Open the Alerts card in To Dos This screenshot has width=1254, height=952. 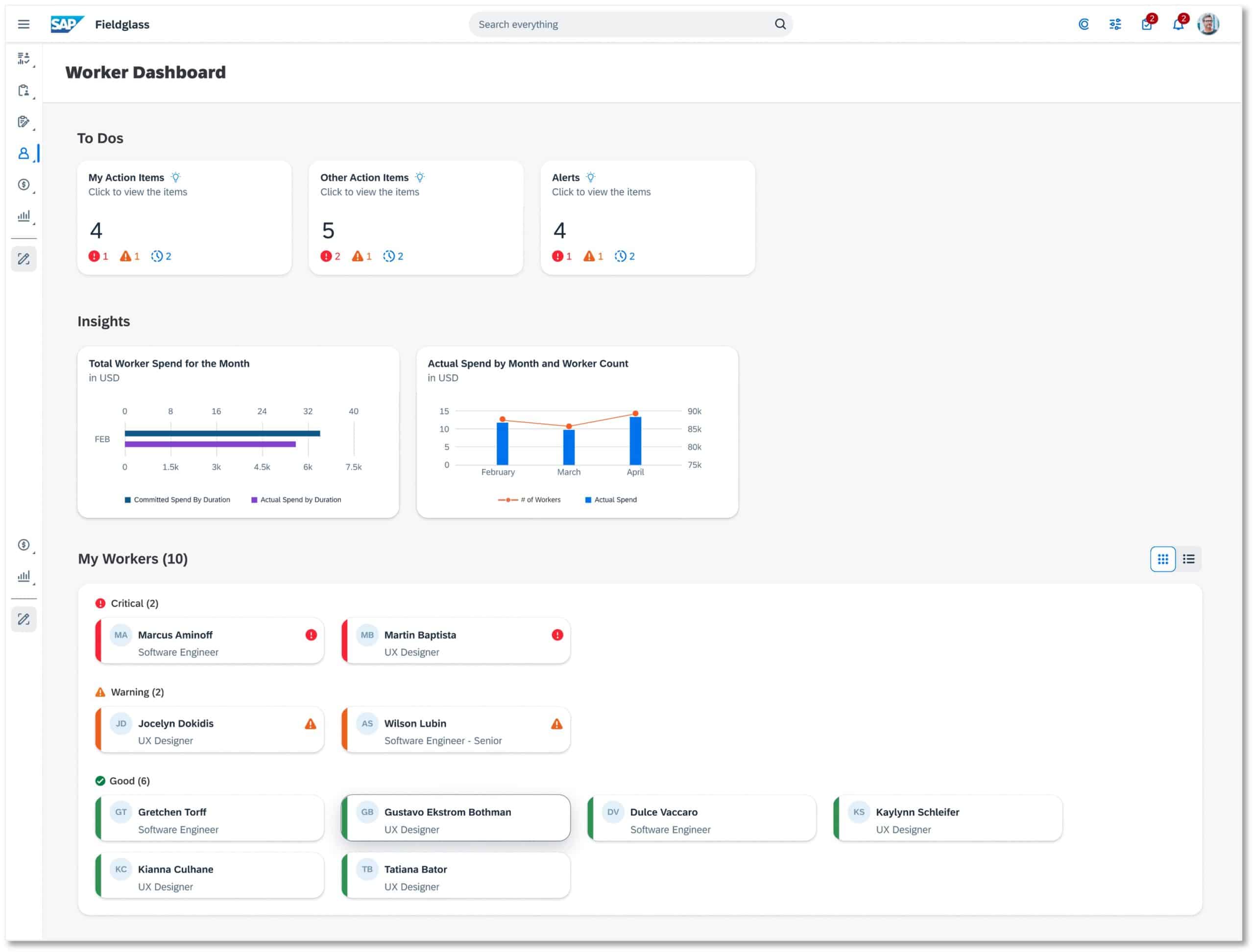648,218
